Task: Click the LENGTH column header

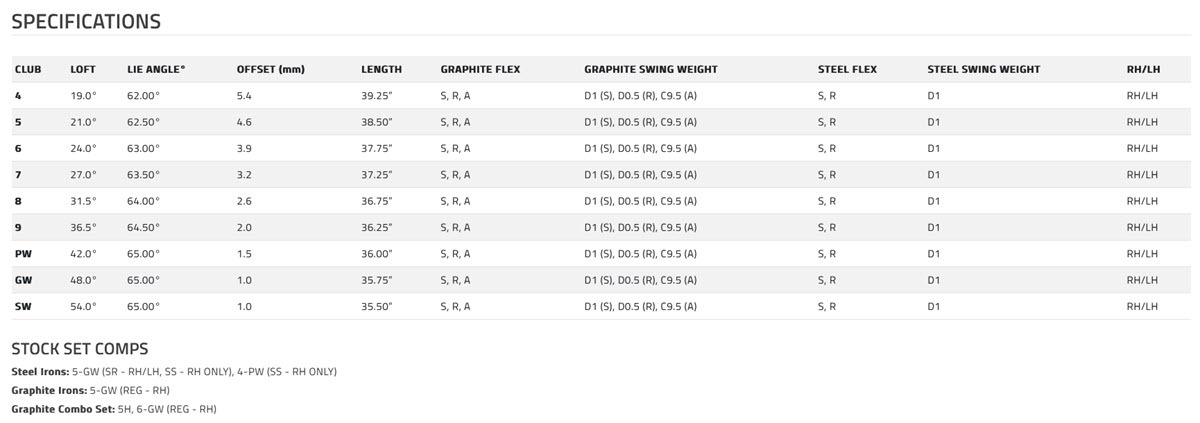Action: click(x=381, y=70)
